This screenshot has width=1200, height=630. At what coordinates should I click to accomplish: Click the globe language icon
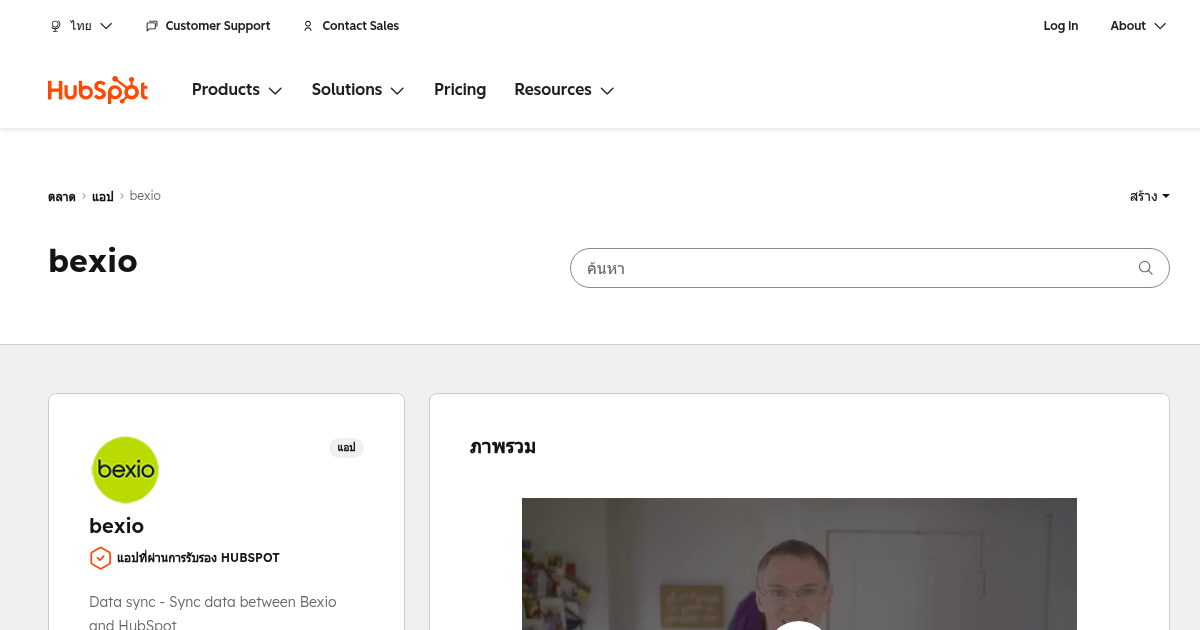(56, 26)
